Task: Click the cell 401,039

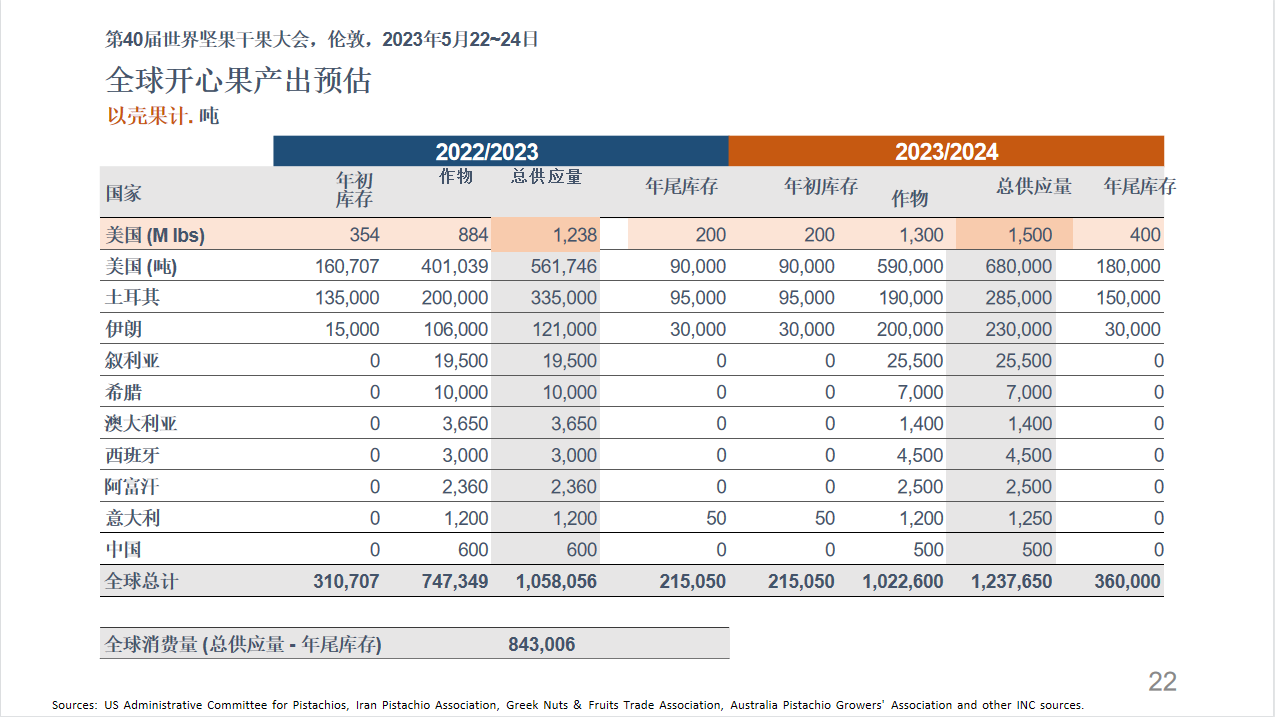Action: pos(456,267)
